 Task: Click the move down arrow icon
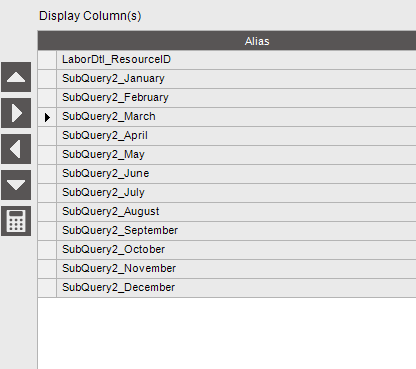click(16, 185)
